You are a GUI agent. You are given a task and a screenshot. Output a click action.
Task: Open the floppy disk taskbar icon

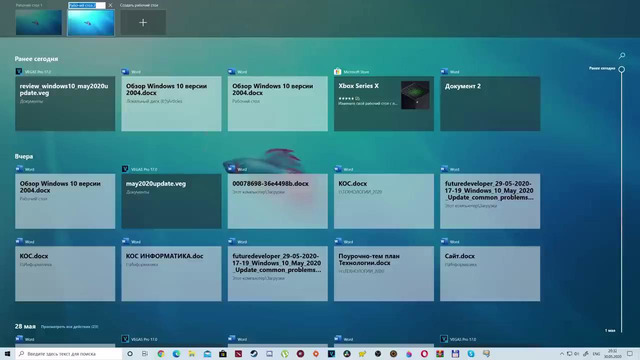coord(456,354)
